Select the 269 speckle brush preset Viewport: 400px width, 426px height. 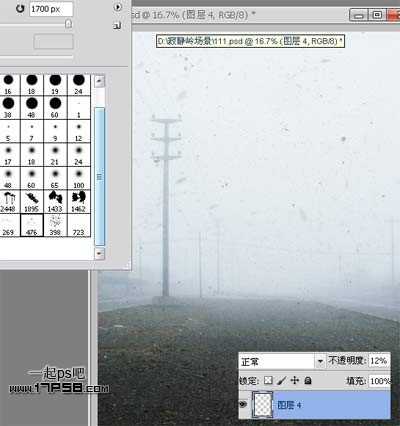8,225
